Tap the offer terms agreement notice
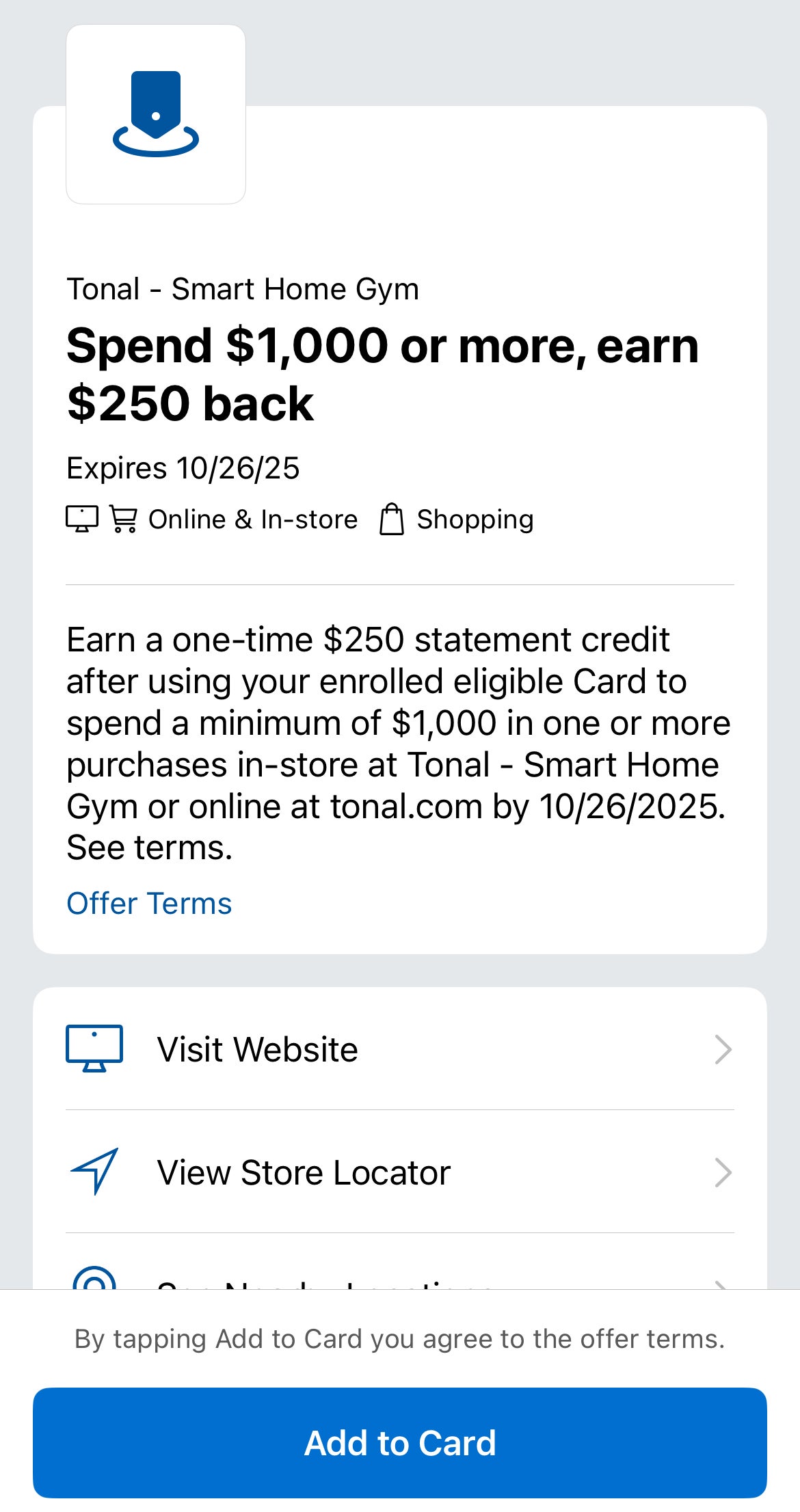 tap(399, 1339)
